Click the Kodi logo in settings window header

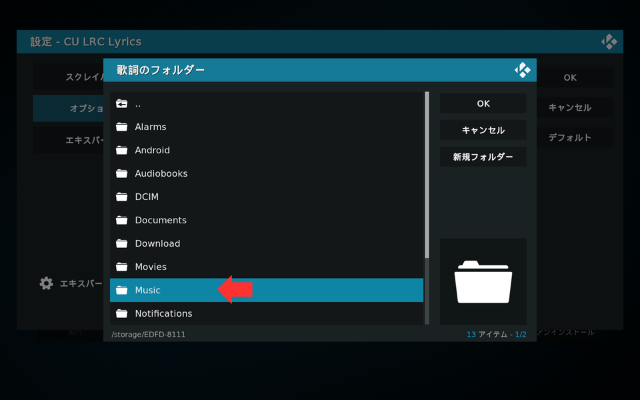pos(609,41)
